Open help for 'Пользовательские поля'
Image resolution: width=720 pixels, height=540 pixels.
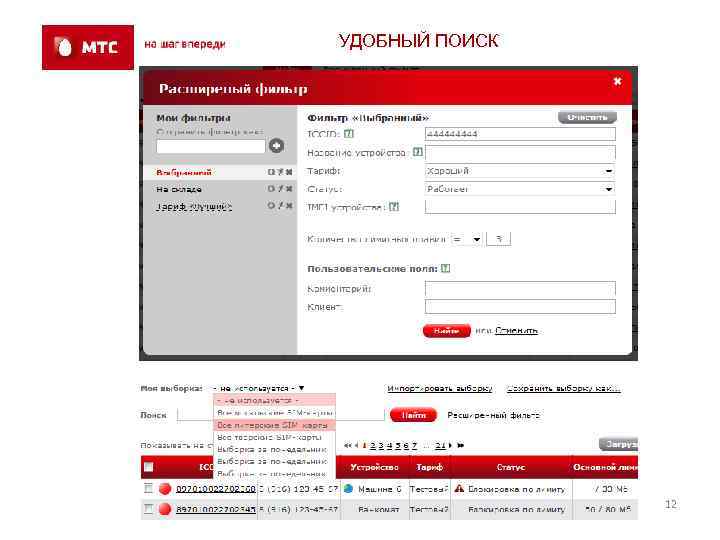point(445,269)
